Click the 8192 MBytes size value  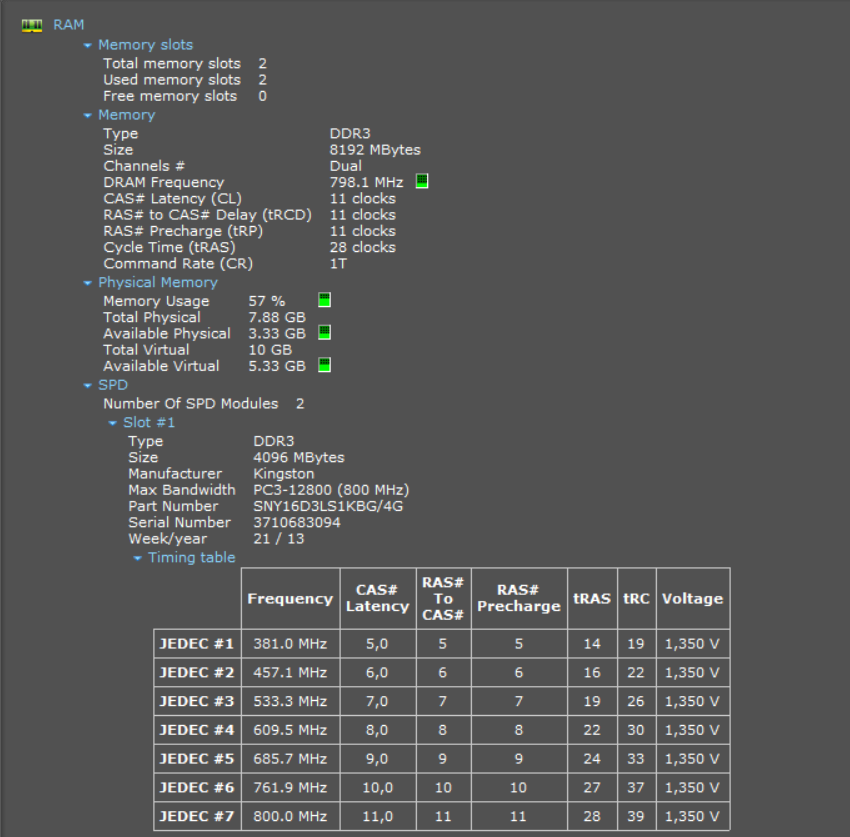point(375,150)
